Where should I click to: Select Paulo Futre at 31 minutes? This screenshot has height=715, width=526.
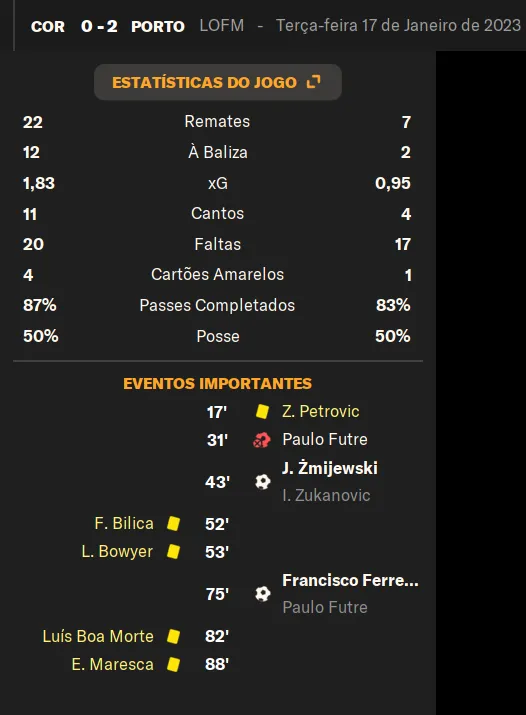(325, 440)
